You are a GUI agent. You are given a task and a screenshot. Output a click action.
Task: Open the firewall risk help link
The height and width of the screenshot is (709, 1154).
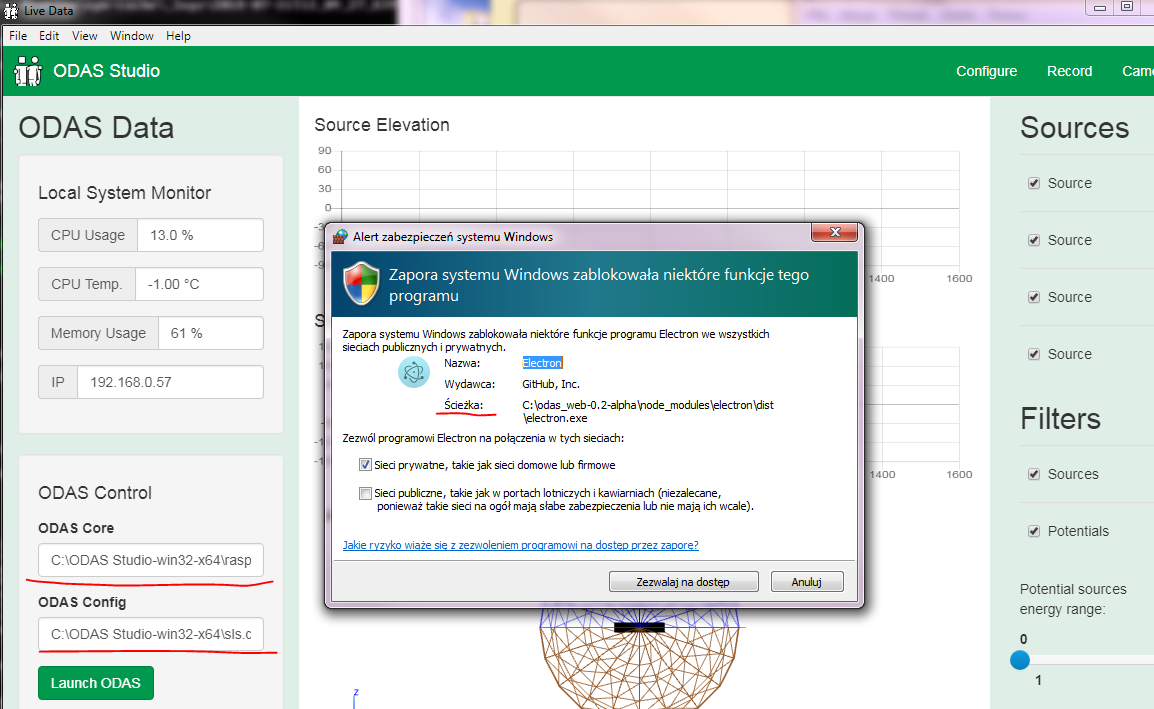click(x=520, y=545)
